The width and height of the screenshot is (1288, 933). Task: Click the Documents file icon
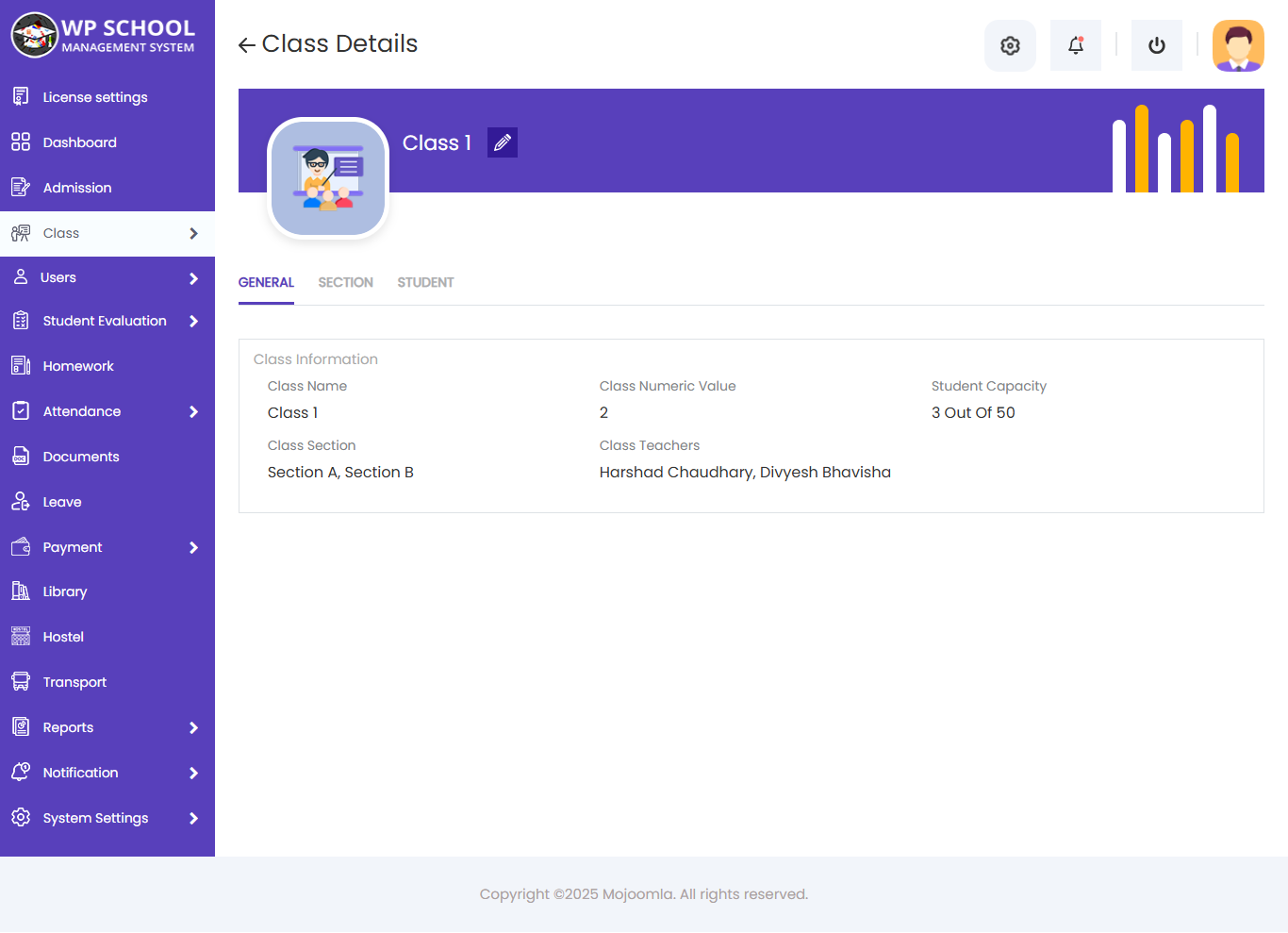pyautogui.click(x=21, y=457)
